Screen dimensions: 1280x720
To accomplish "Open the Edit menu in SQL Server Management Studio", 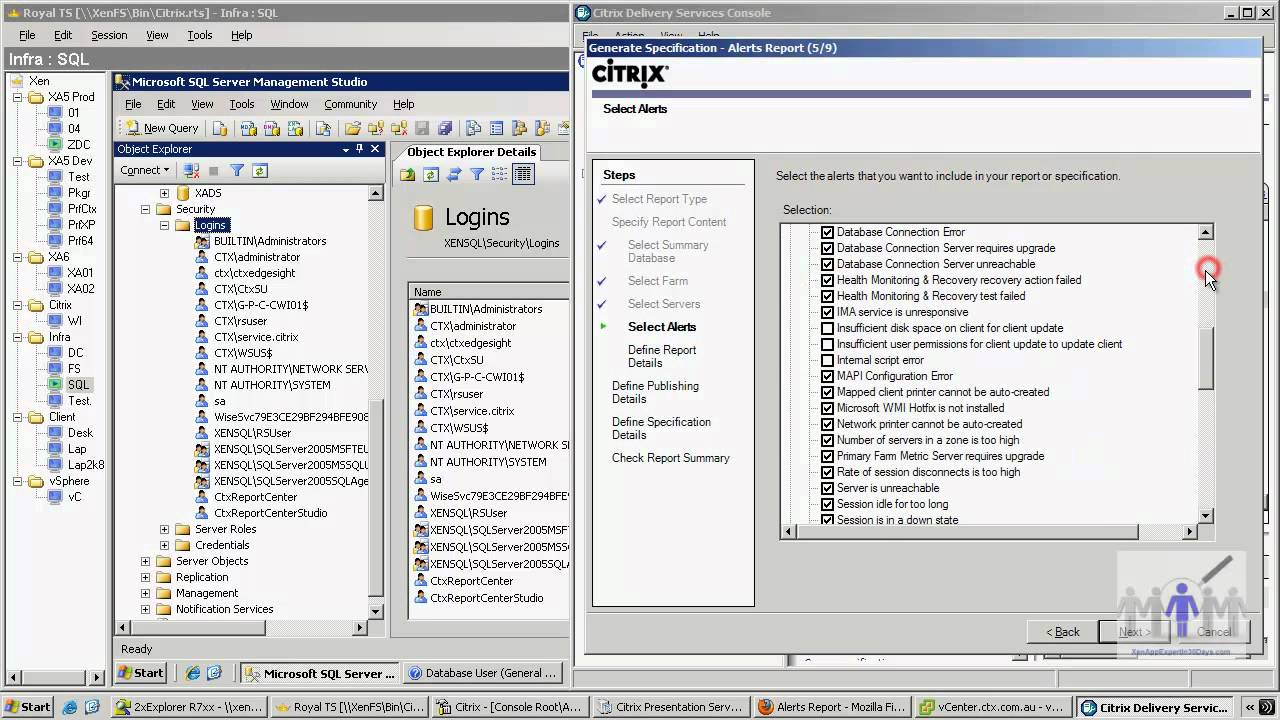I will click(x=166, y=104).
